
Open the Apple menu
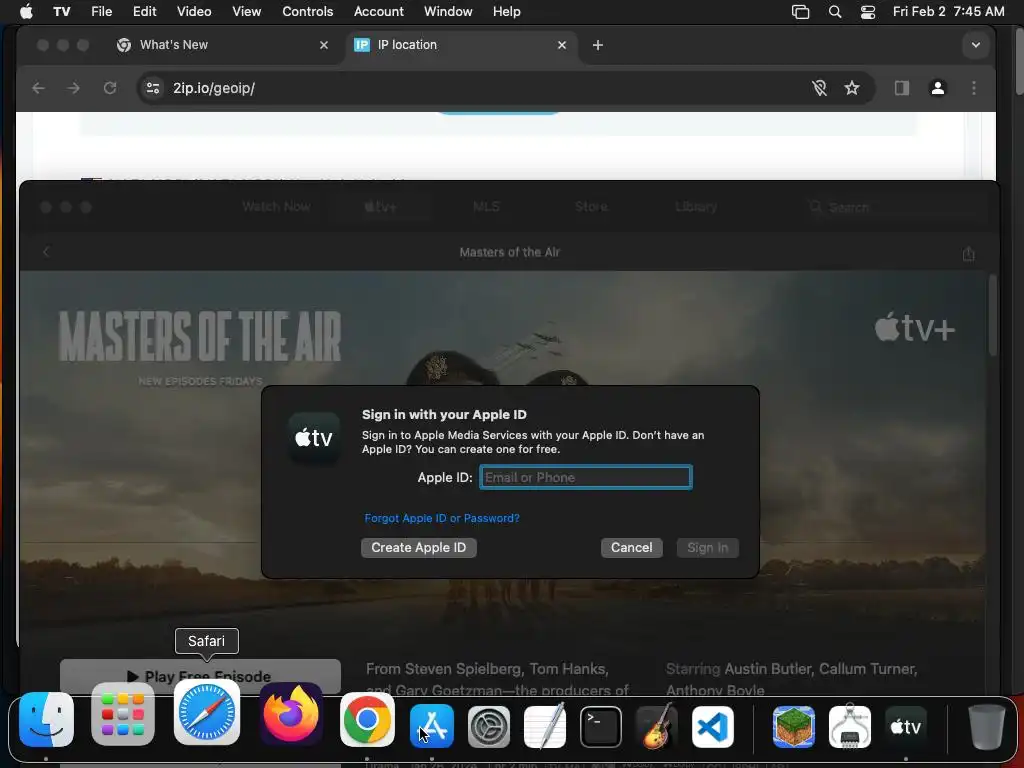pyautogui.click(x=26, y=12)
